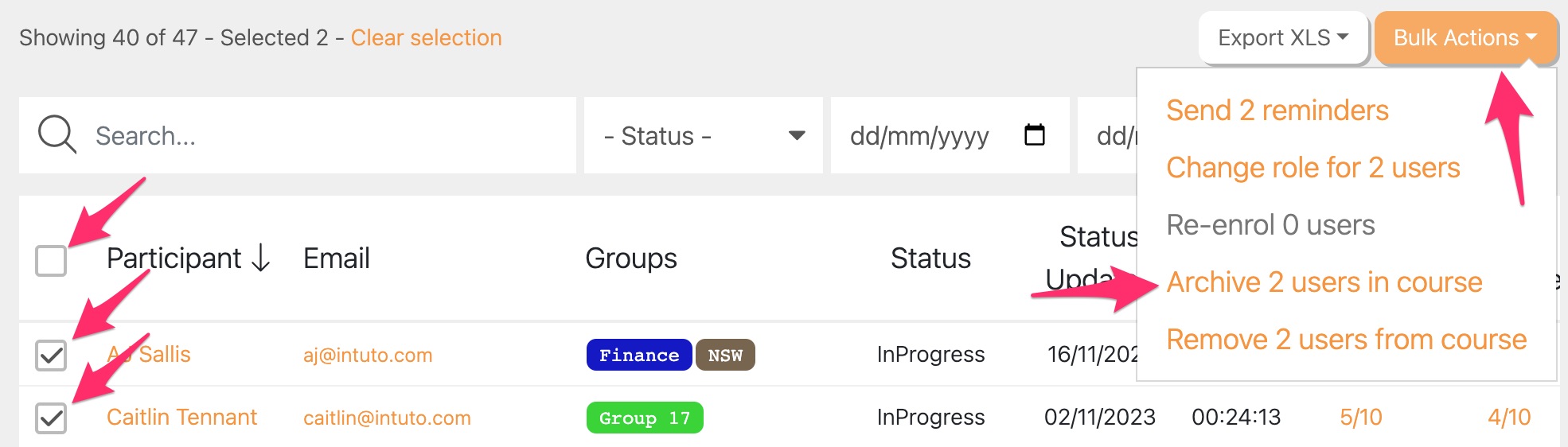
Task: Collapse the Bulk Actions dropdown
Action: click(x=1465, y=38)
